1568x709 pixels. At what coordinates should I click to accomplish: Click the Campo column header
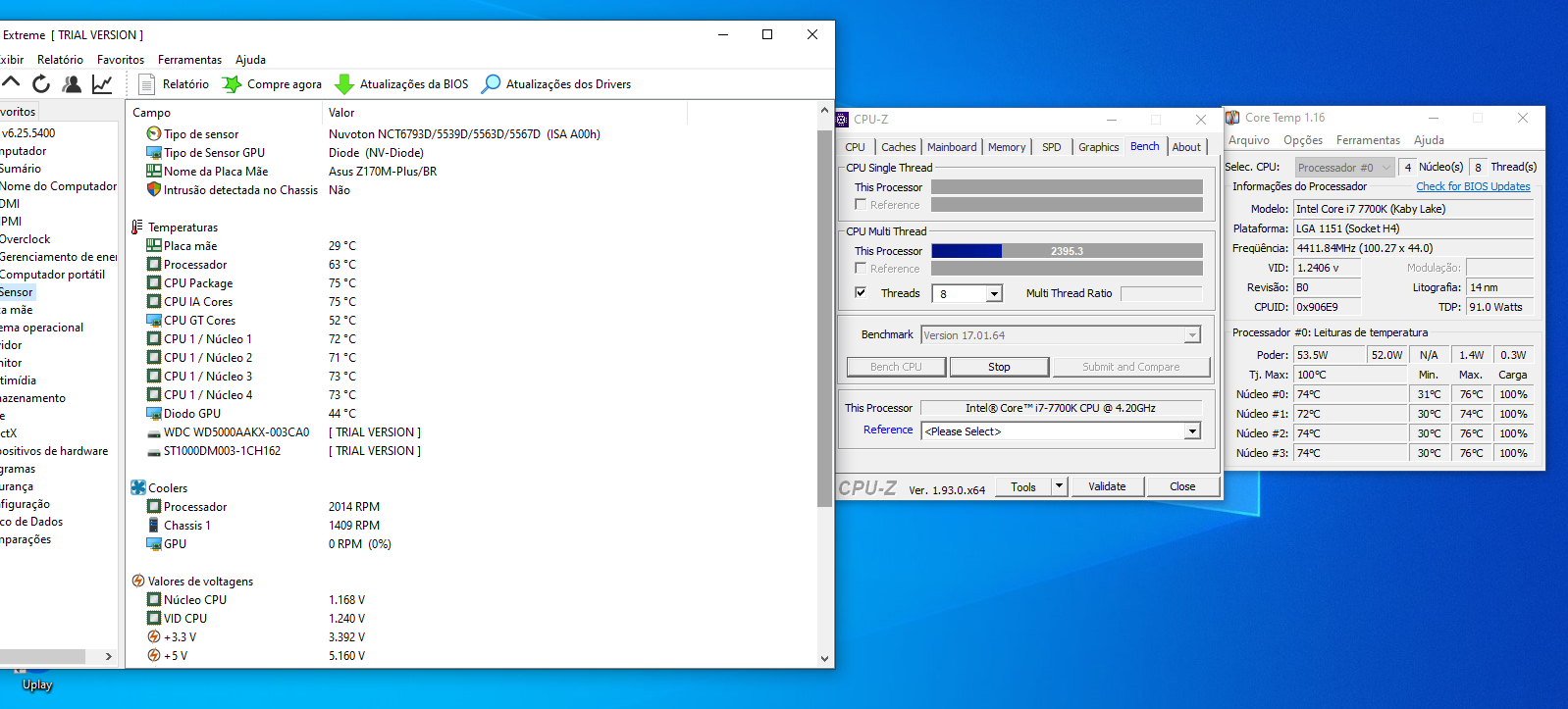(152, 113)
